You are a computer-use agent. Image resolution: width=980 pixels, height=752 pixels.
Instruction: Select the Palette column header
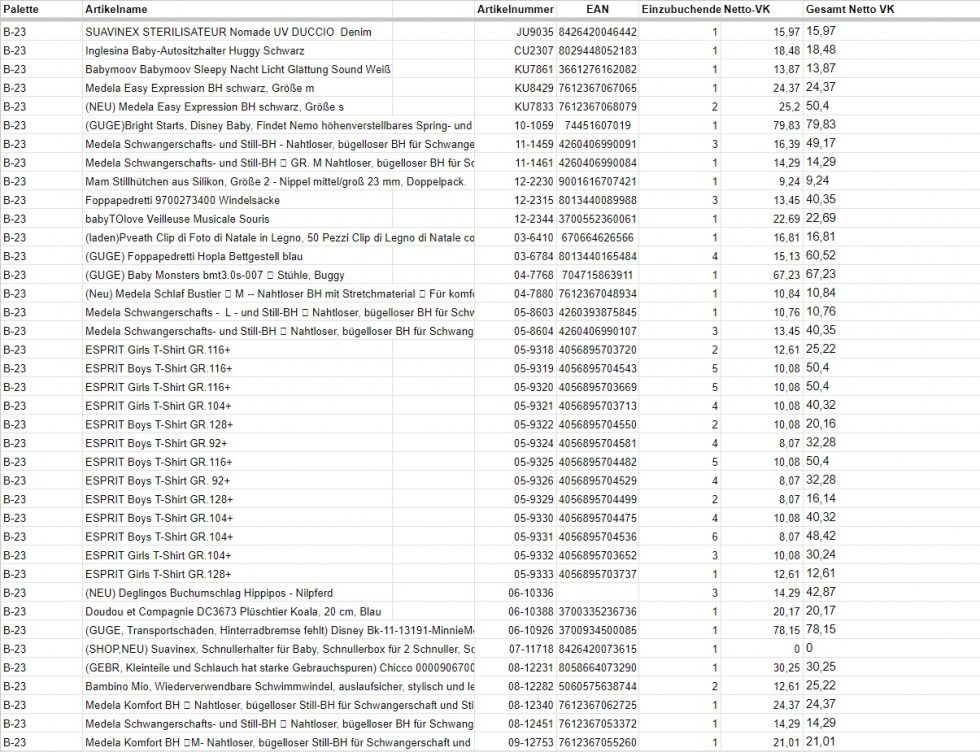click(x=21, y=9)
